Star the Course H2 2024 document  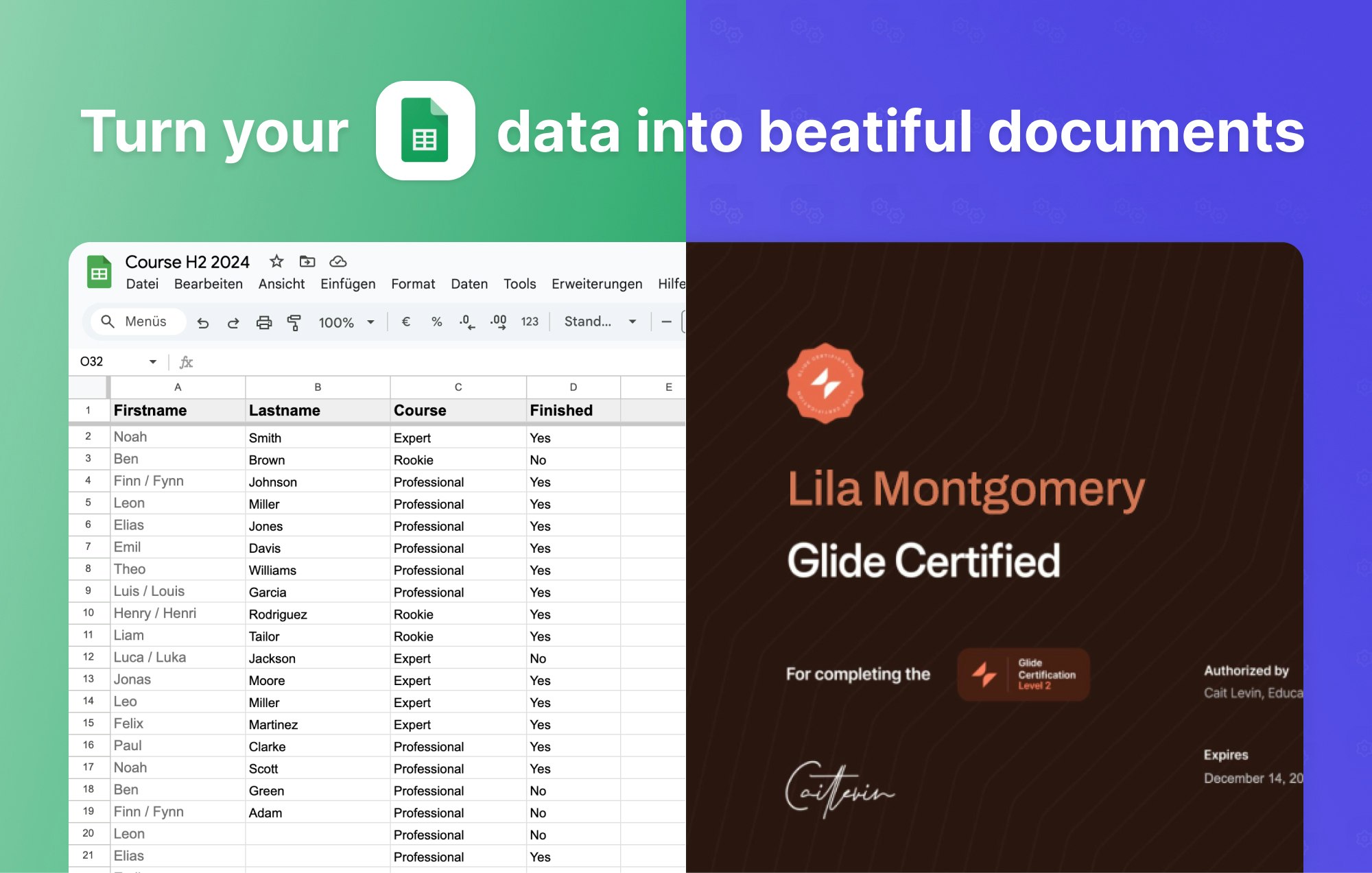tap(276, 261)
